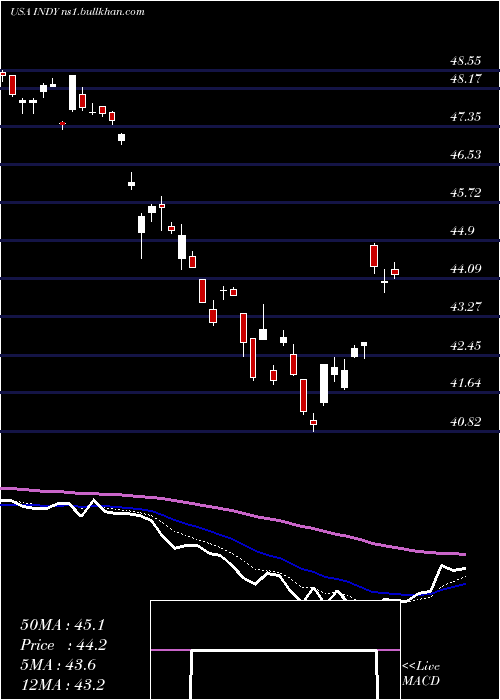The image size is (500, 700).
Task: Click the 45.72 price level label
Action: [x=465, y=193]
